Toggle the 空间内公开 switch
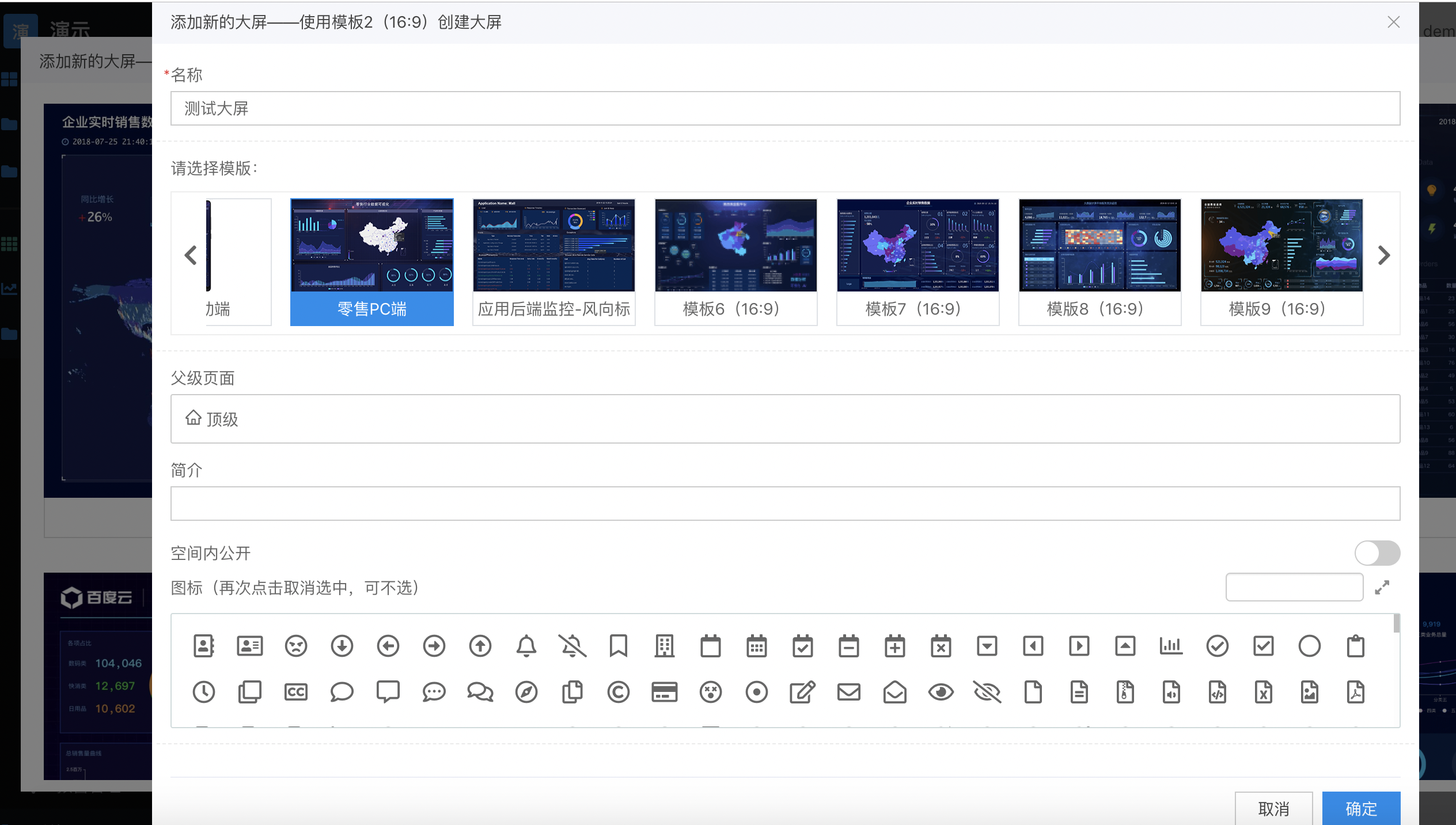Image resolution: width=1456 pixels, height=825 pixels. click(1377, 554)
